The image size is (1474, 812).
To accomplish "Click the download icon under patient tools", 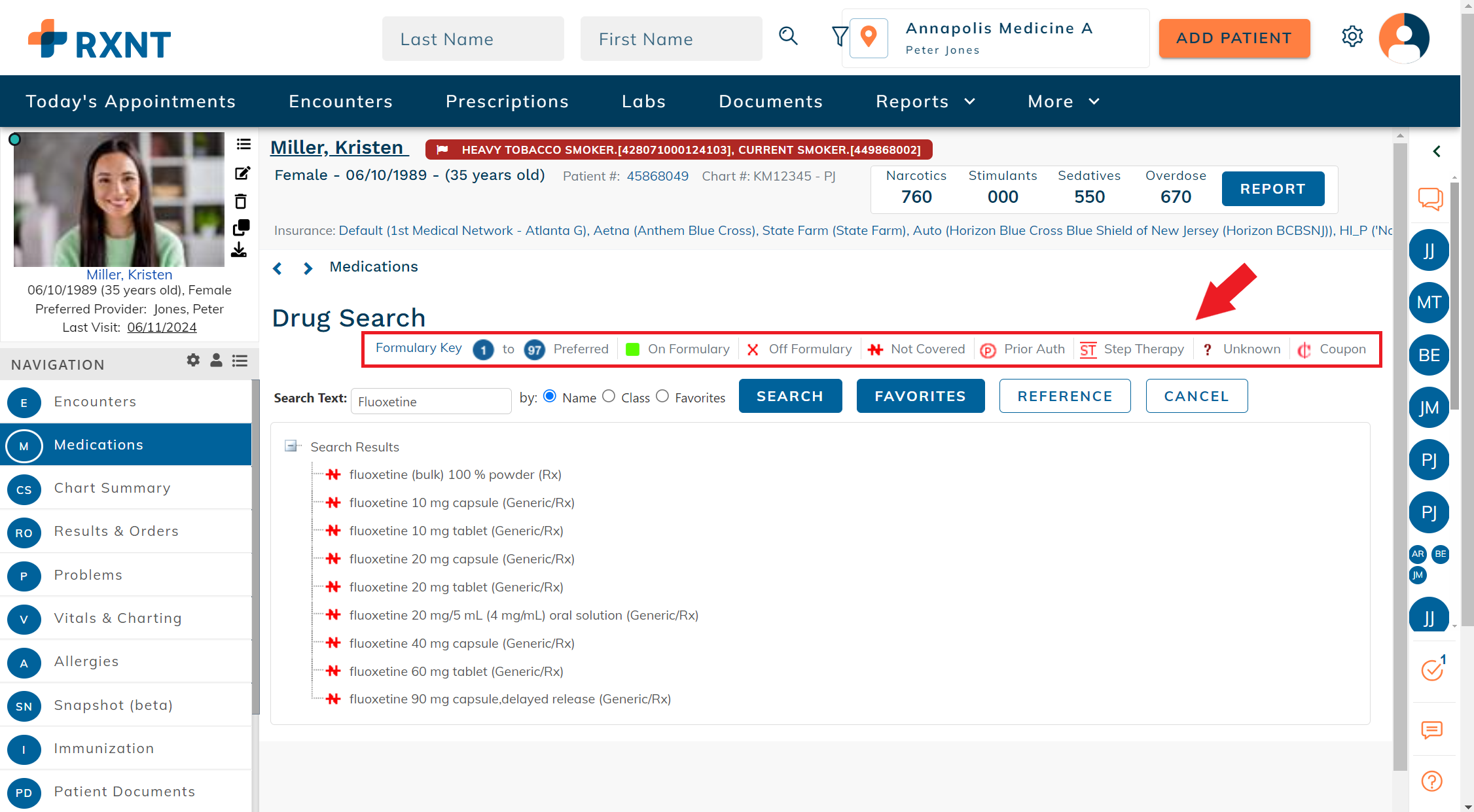I will coord(239,250).
